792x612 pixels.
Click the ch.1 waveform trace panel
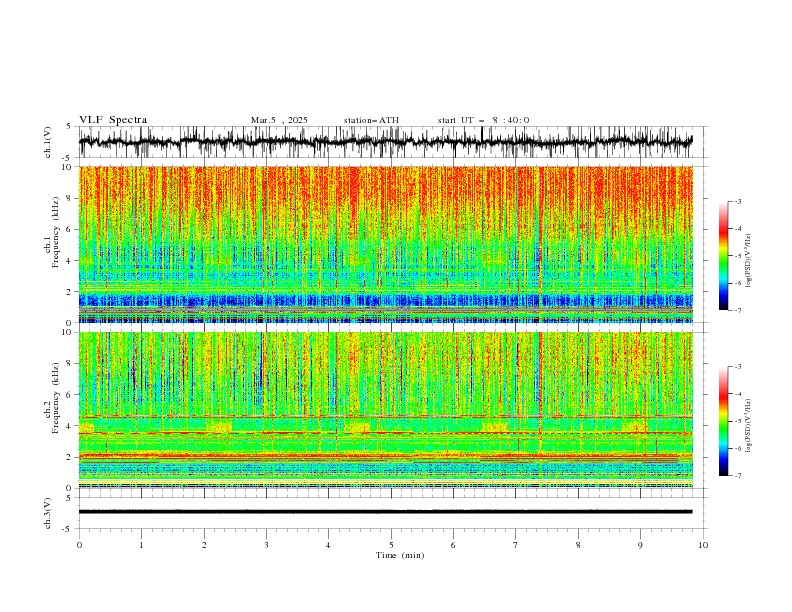point(385,142)
